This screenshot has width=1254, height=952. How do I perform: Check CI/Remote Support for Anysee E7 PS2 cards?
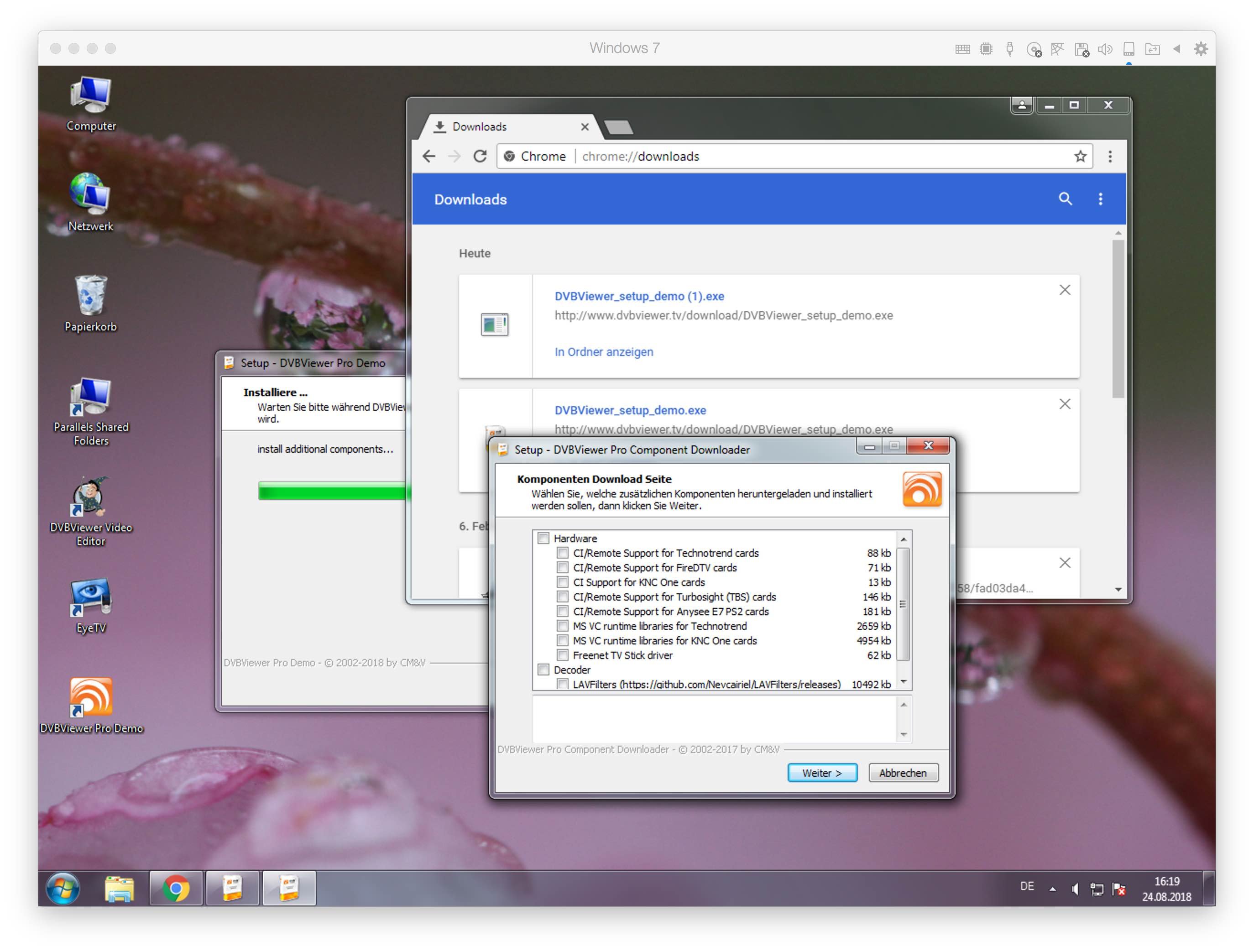pos(563,611)
